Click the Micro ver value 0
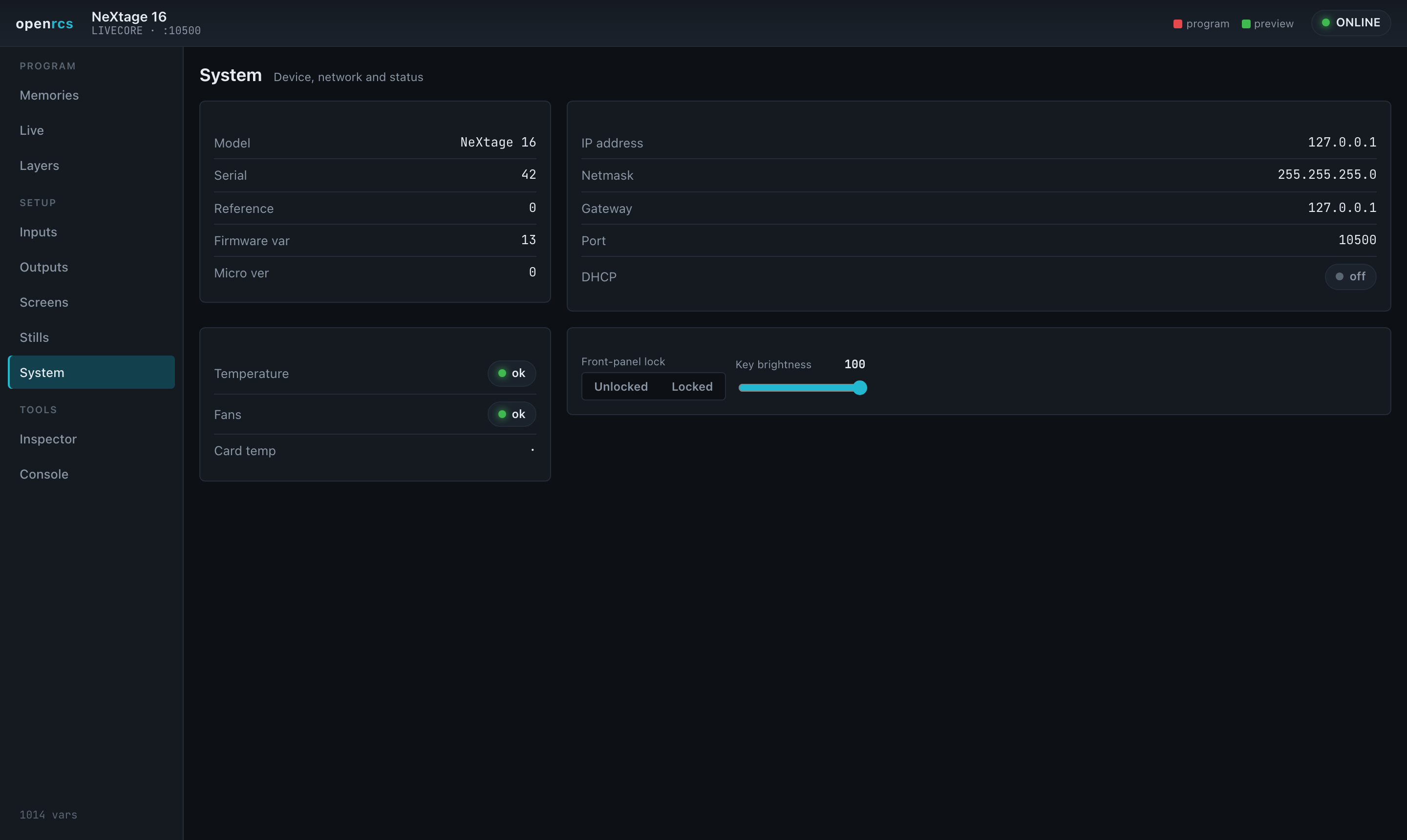 tap(532, 272)
